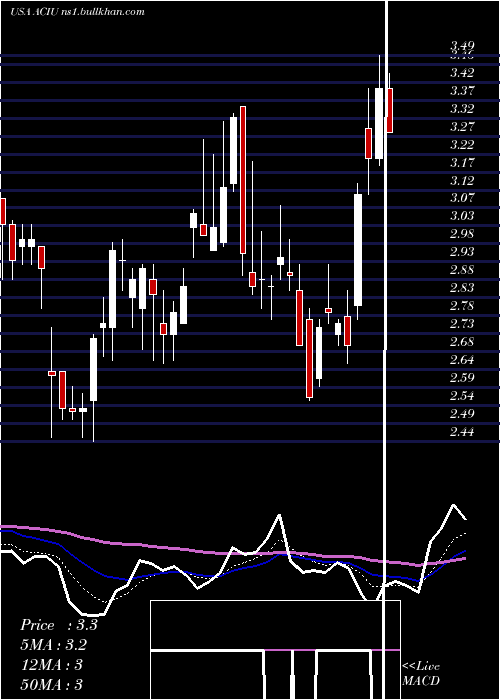
Task: Click the 2.83 price axis label
Action: click(462, 288)
